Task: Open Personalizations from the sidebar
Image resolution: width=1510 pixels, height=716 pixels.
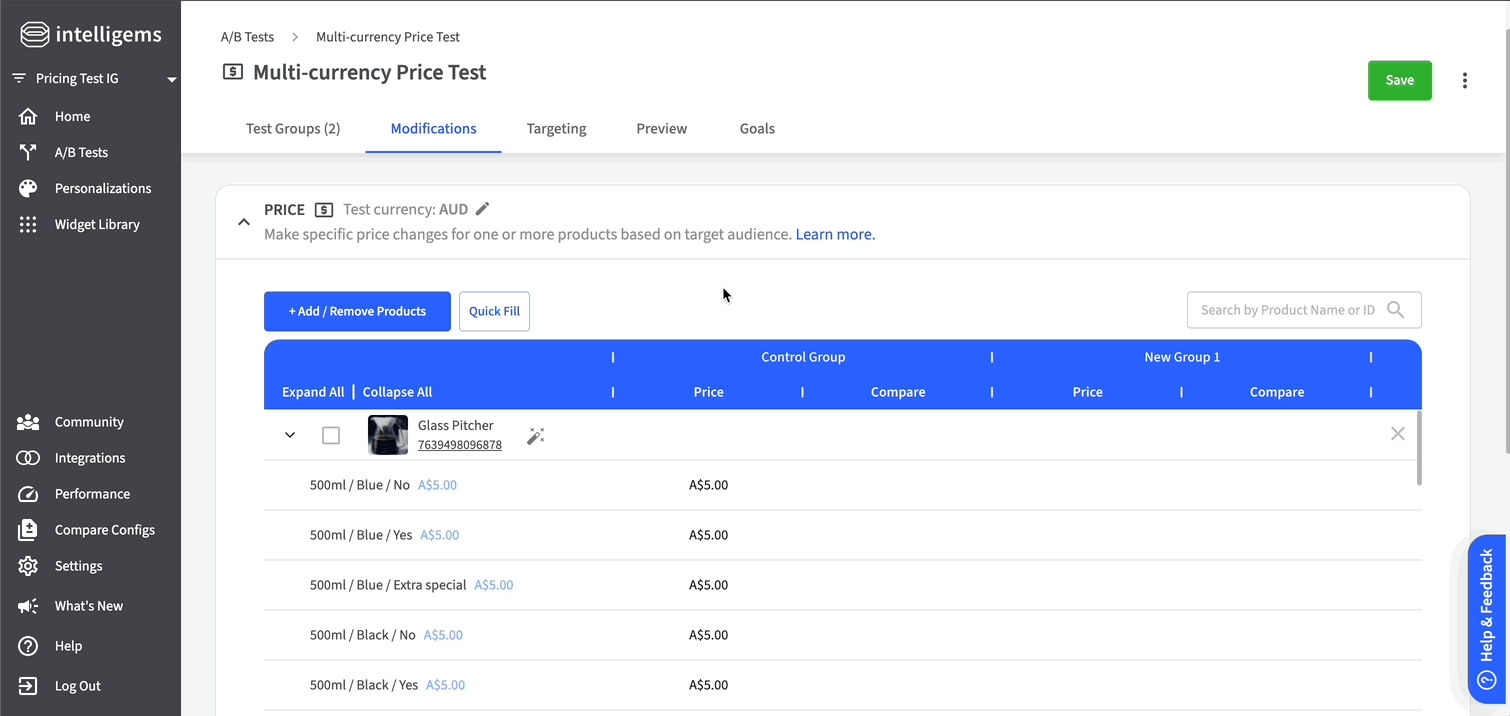Action: point(102,188)
